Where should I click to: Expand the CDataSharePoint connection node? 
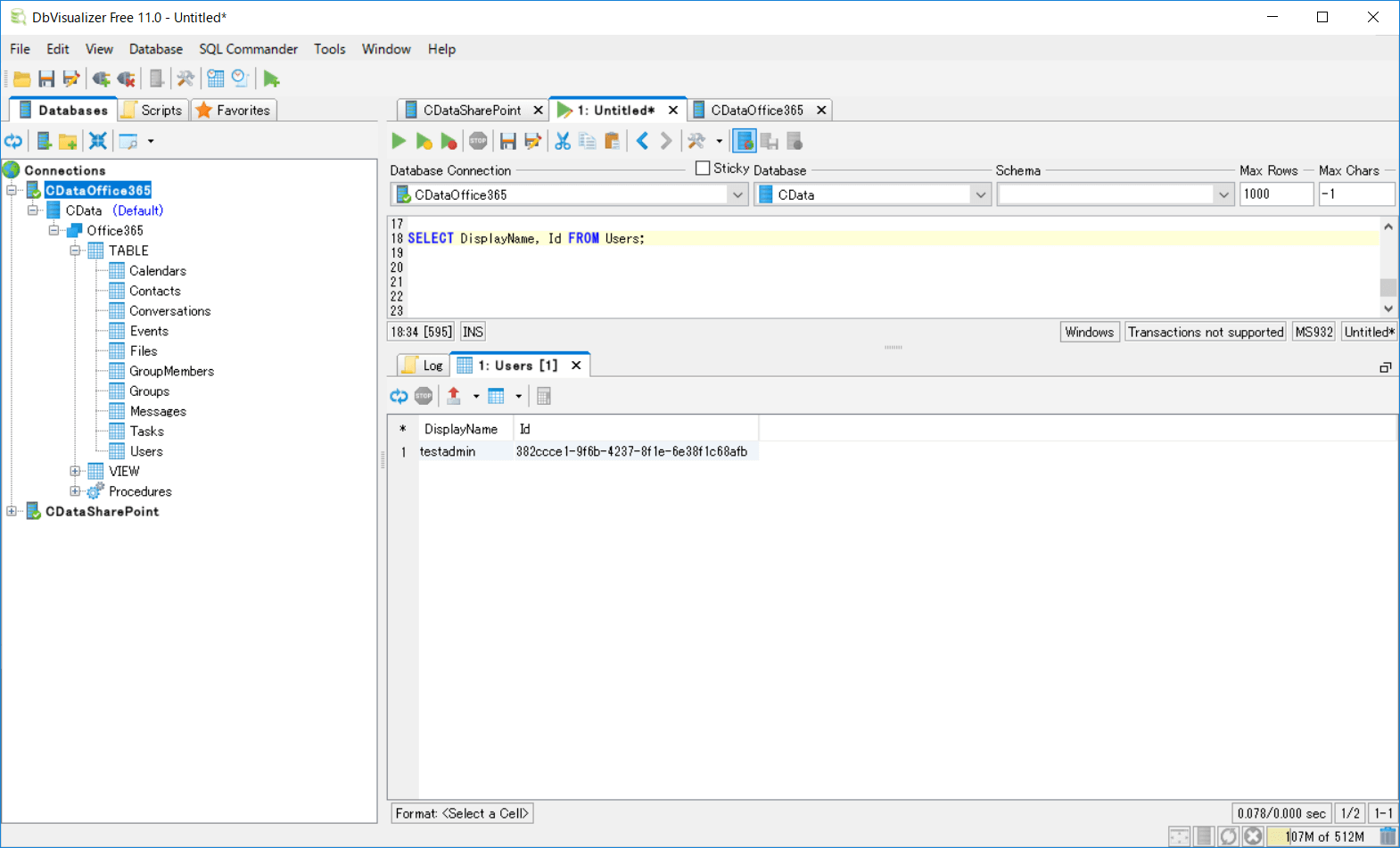(x=12, y=511)
